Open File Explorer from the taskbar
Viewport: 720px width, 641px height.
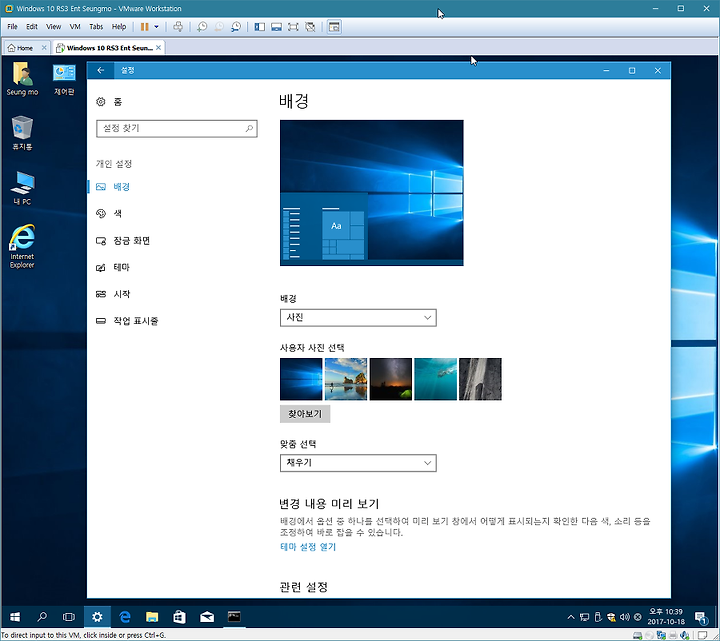pyautogui.click(x=152, y=617)
